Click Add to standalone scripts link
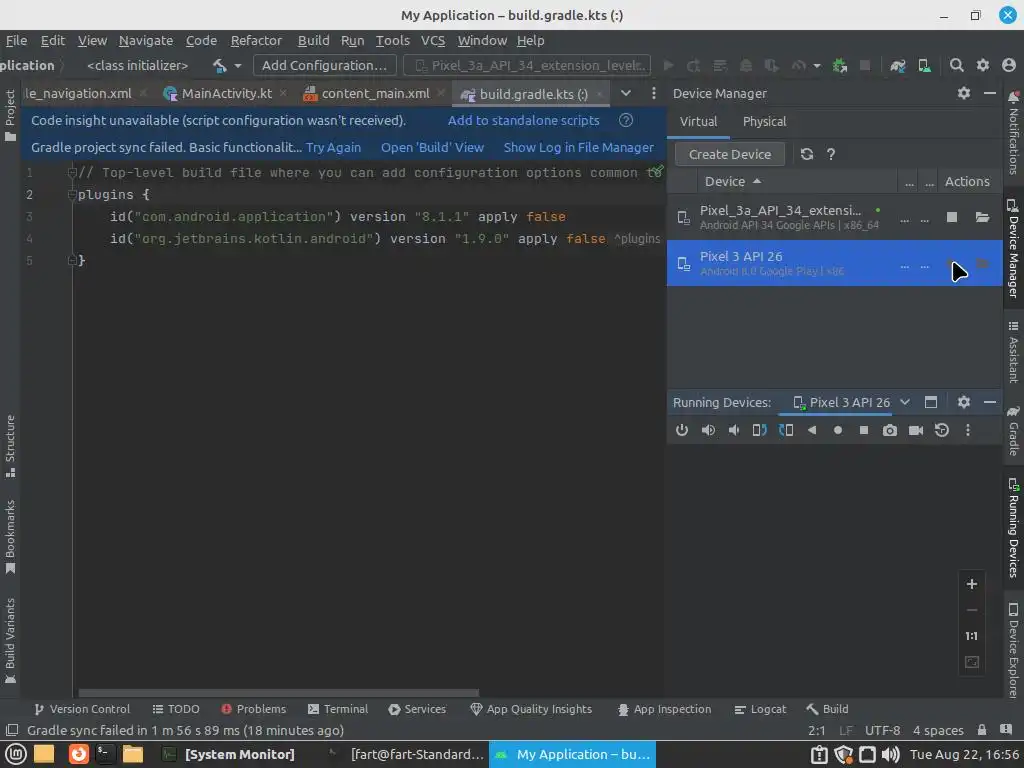Viewport: 1024px width, 768px height. pyautogui.click(x=523, y=120)
